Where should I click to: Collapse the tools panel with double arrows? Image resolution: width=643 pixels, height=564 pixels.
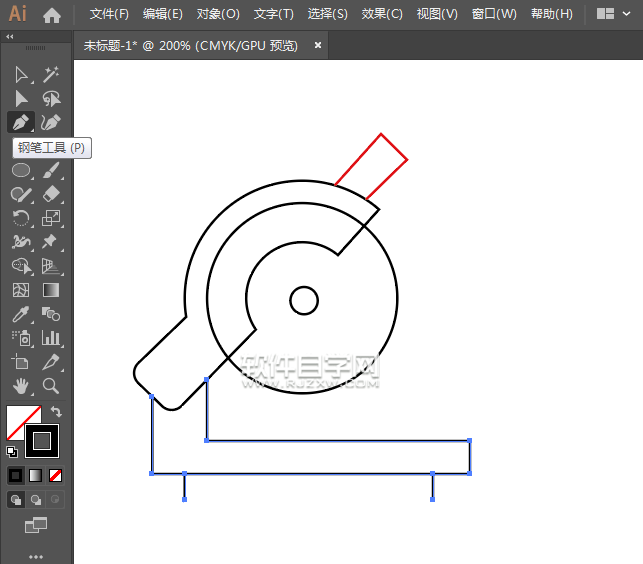point(10,37)
